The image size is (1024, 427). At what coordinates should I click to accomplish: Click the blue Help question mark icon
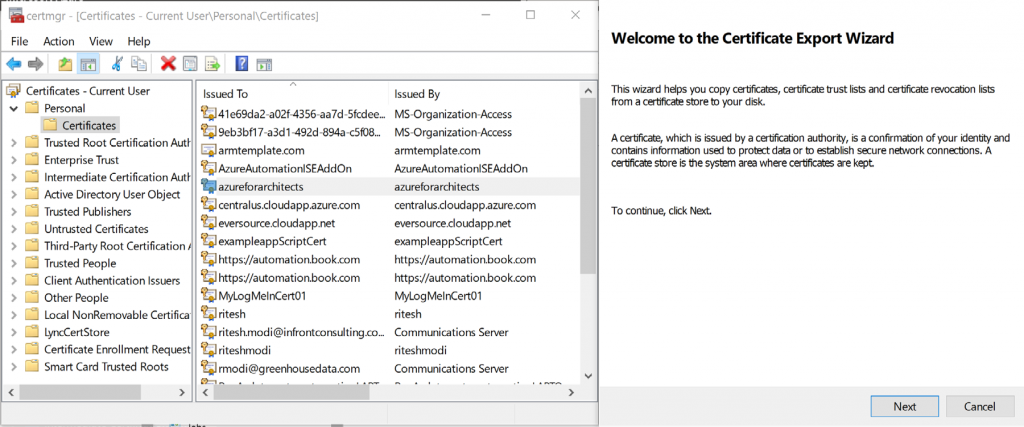click(x=241, y=64)
